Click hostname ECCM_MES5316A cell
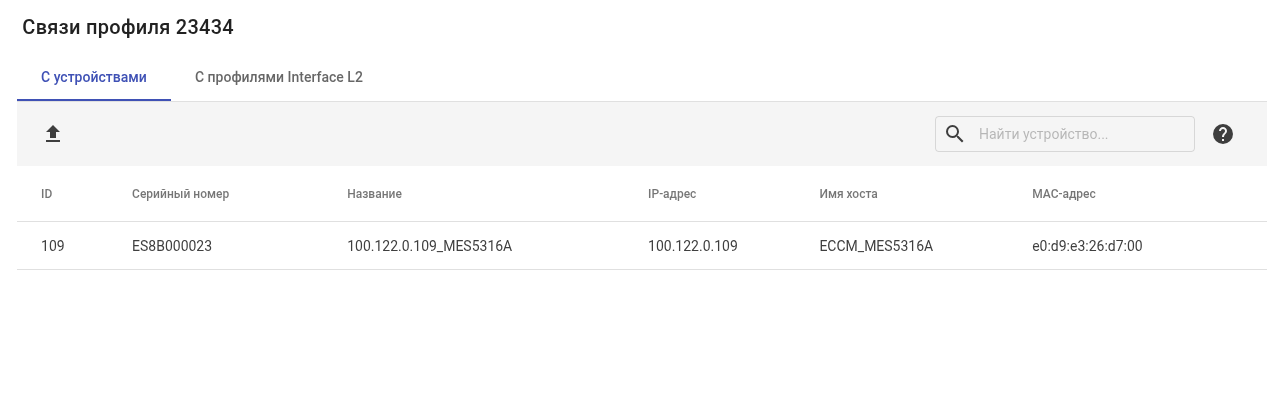Image resolution: width=1286 pixels, height=407 pixels. click(875, 246)
